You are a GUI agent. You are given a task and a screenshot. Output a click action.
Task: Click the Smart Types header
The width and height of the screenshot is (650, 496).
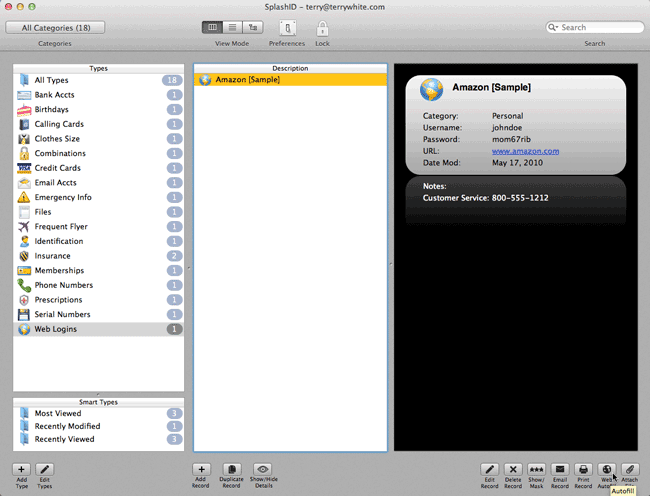coord(99,402)
